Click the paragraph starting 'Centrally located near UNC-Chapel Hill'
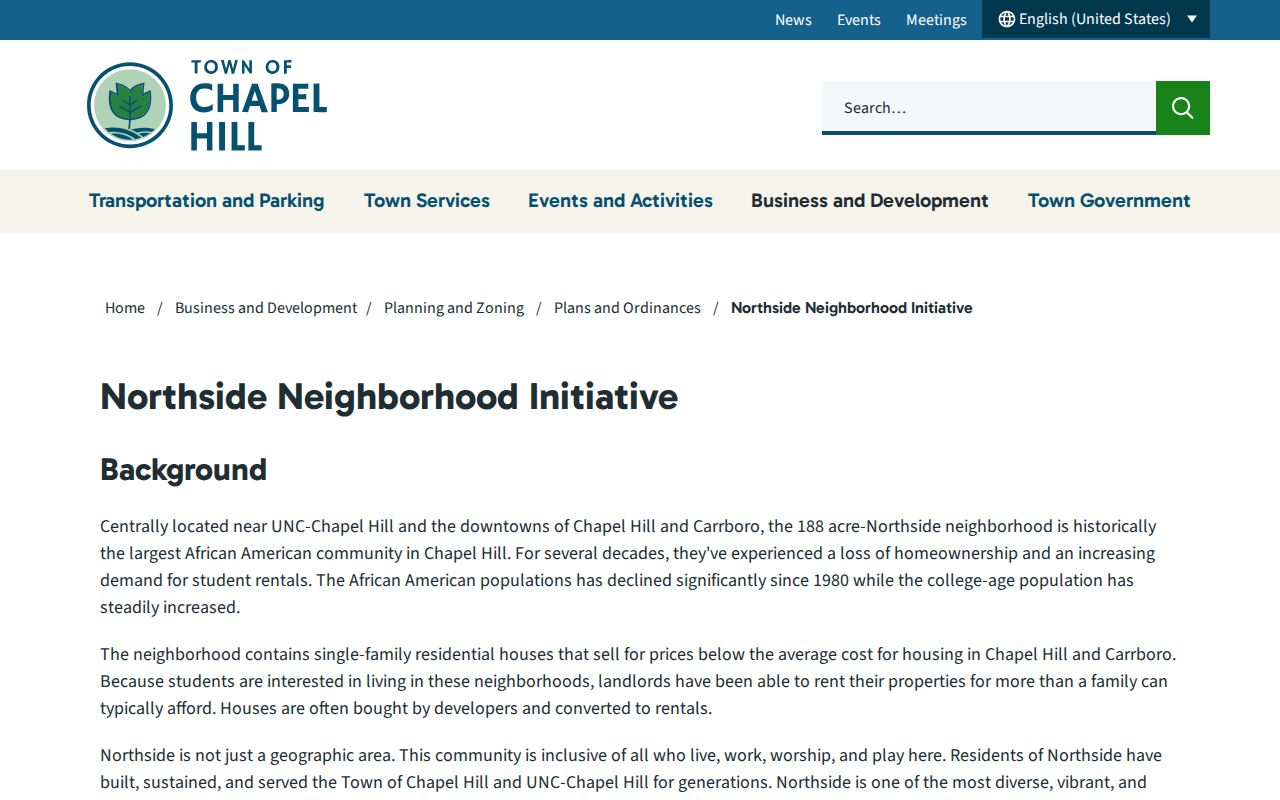The height and width of the screenshot is (800, 1280). pos(628,567)
